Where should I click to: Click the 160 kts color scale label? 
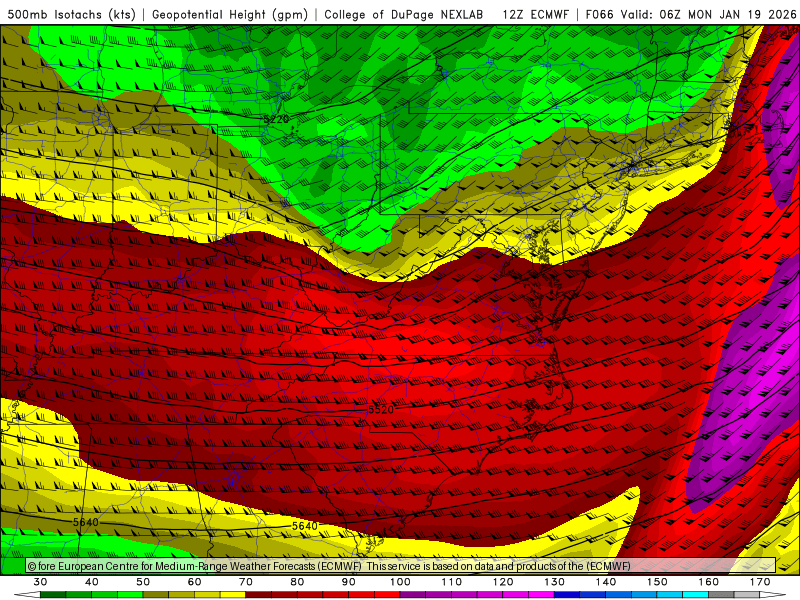click(709, 582)
